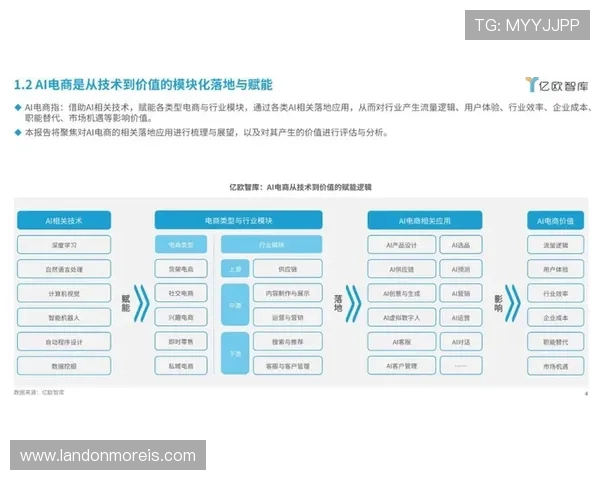Click the ellipsis box below AI对话
Image resolution: width=600 pixels, height=480 pixels.
coord(461,366)
